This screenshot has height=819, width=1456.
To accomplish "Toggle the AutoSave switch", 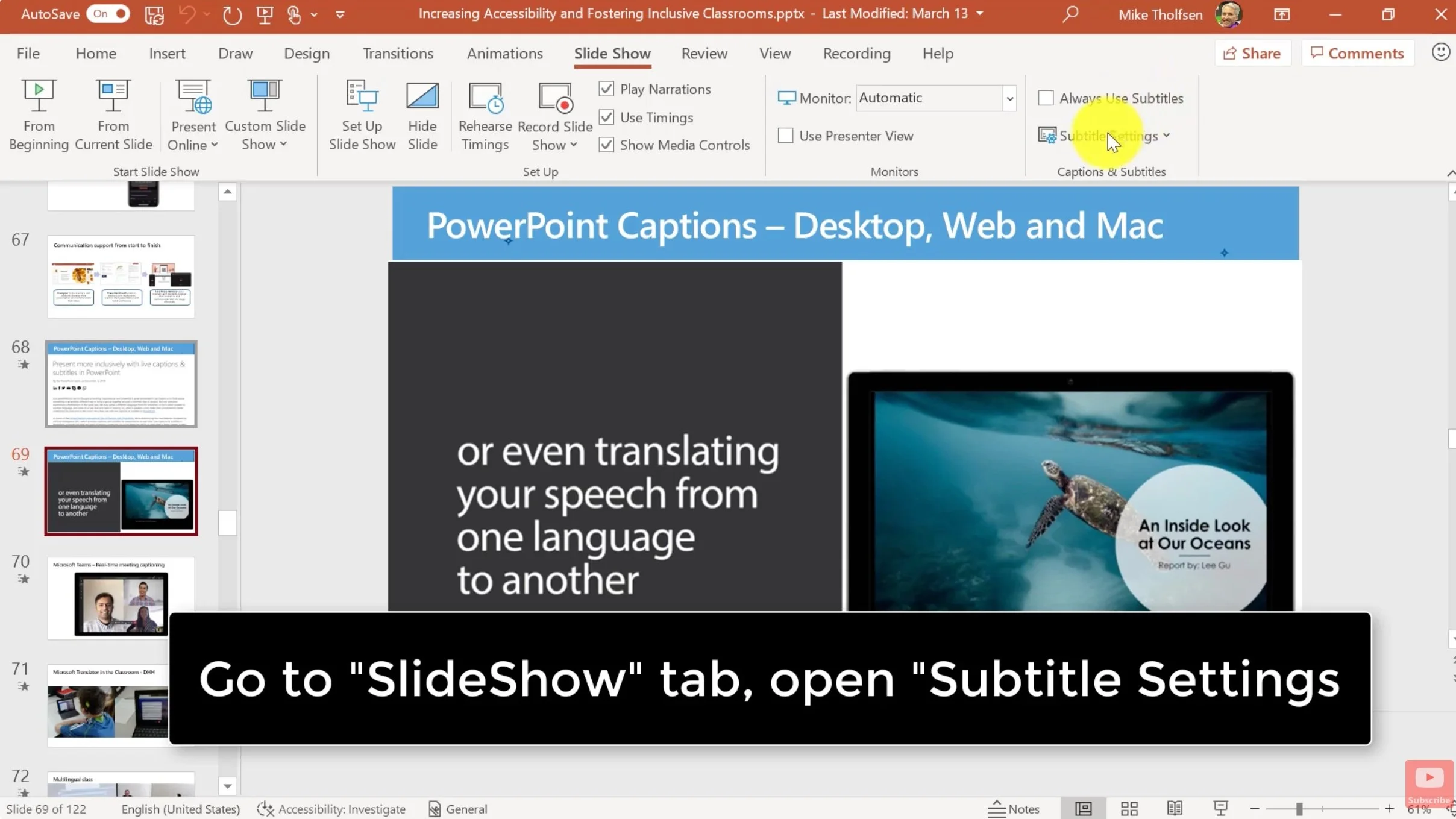I will click(108, 14).
